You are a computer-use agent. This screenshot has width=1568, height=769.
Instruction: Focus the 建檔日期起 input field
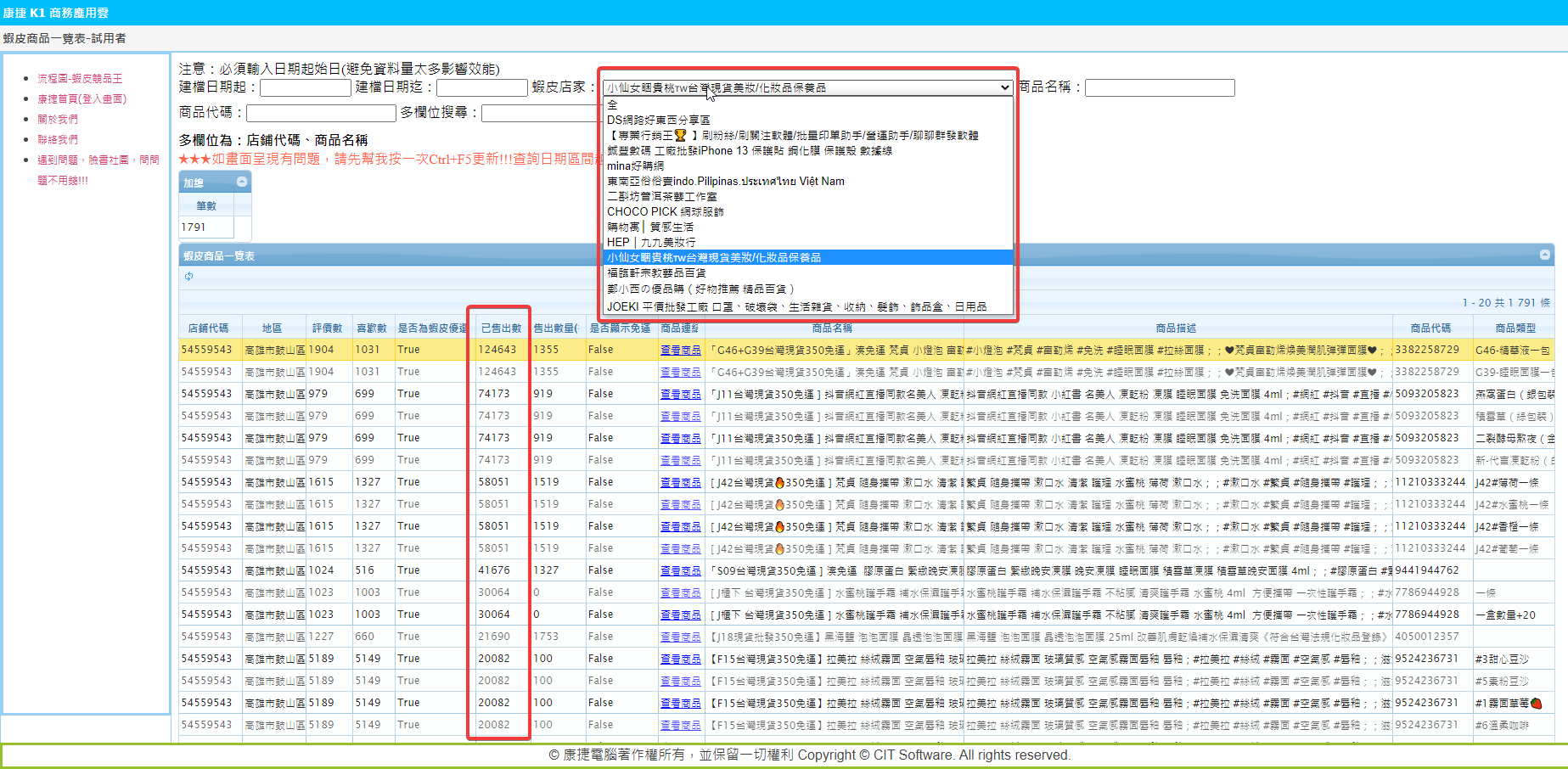(306, 87)
